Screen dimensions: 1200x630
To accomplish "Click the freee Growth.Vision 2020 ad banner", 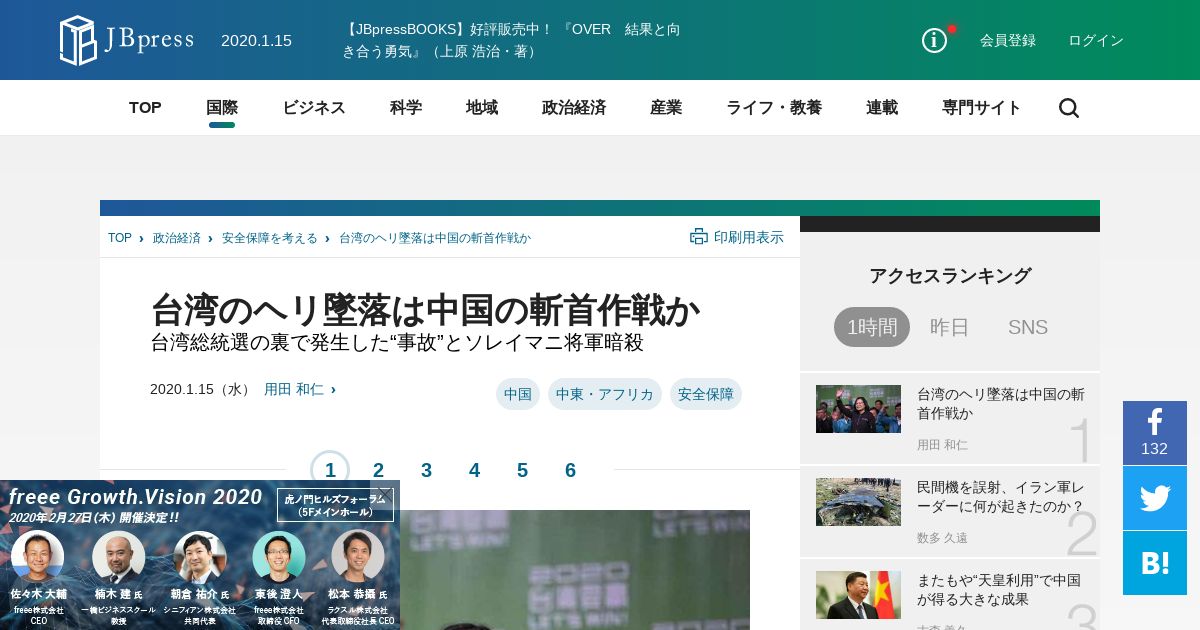I will click(x=200, y=555).
